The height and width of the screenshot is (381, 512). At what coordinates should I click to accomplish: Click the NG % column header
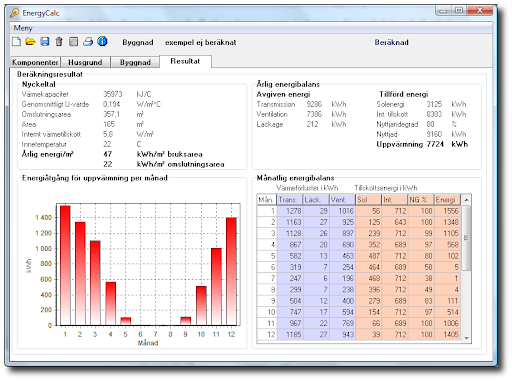(421, 200)
